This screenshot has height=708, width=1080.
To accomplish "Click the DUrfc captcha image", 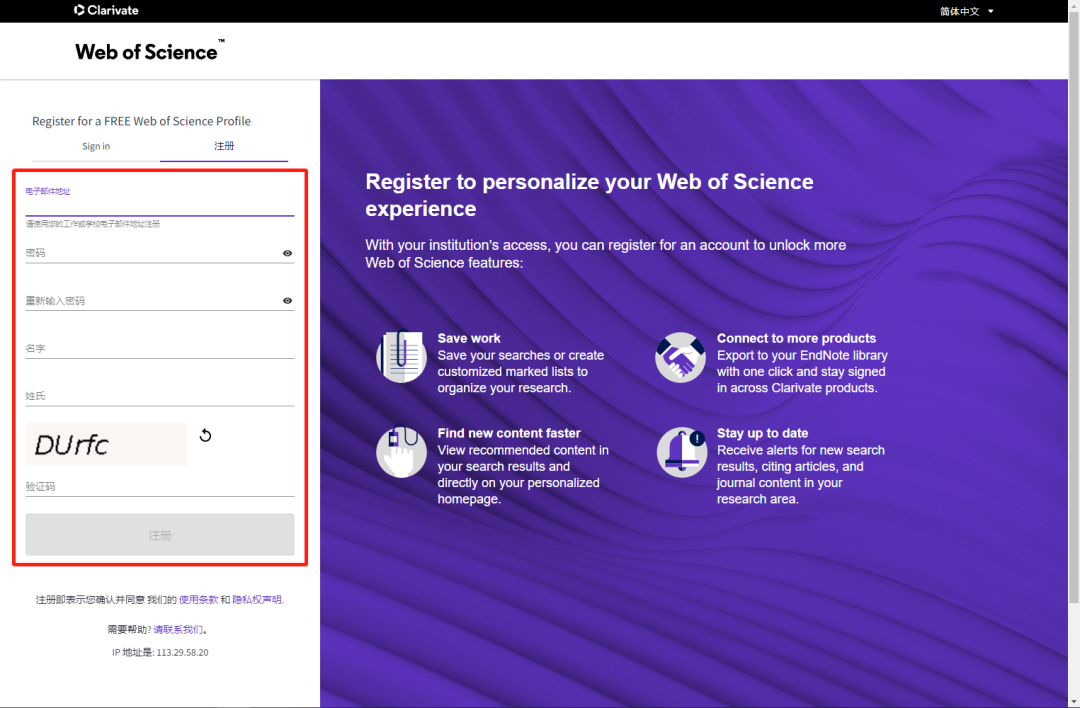I will pos(106,444).
